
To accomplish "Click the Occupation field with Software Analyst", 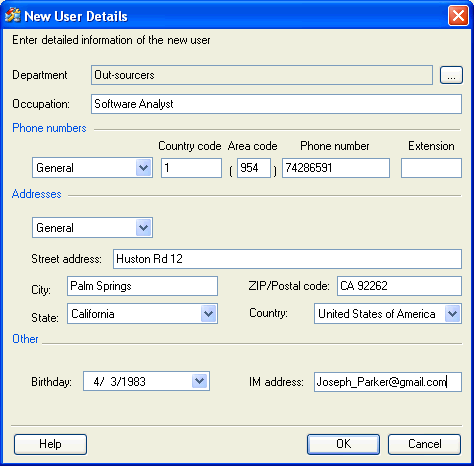I will tap(276, 104).
